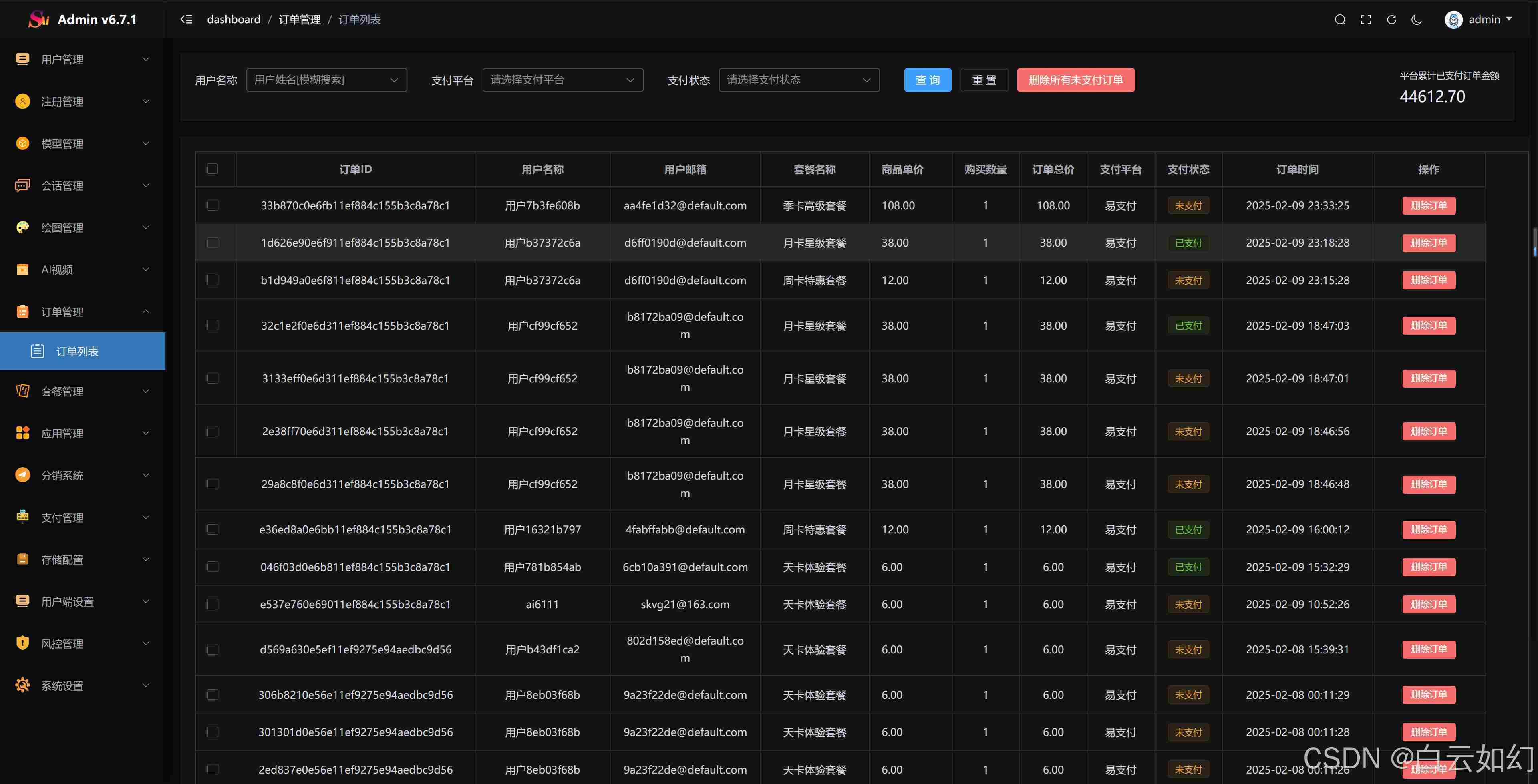Tick the select-all checkbox in table header

pos(213,169)
